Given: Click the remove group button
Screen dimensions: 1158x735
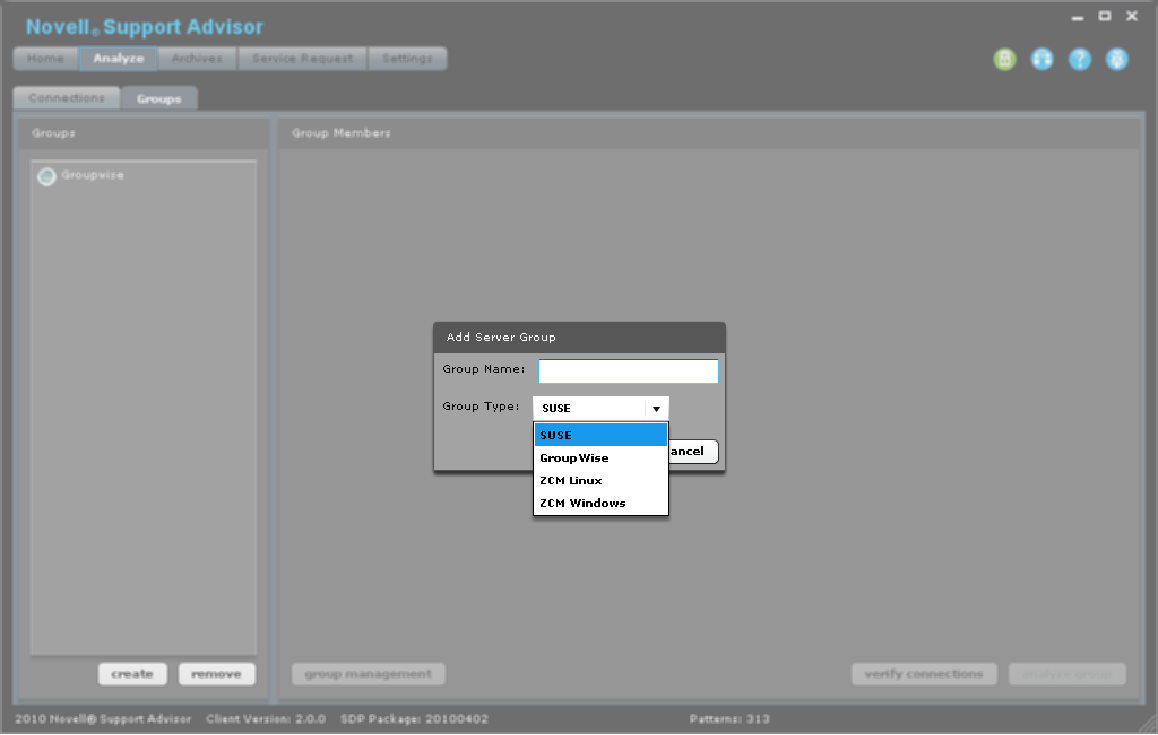Looking at the screenshot, I should 216,674.
